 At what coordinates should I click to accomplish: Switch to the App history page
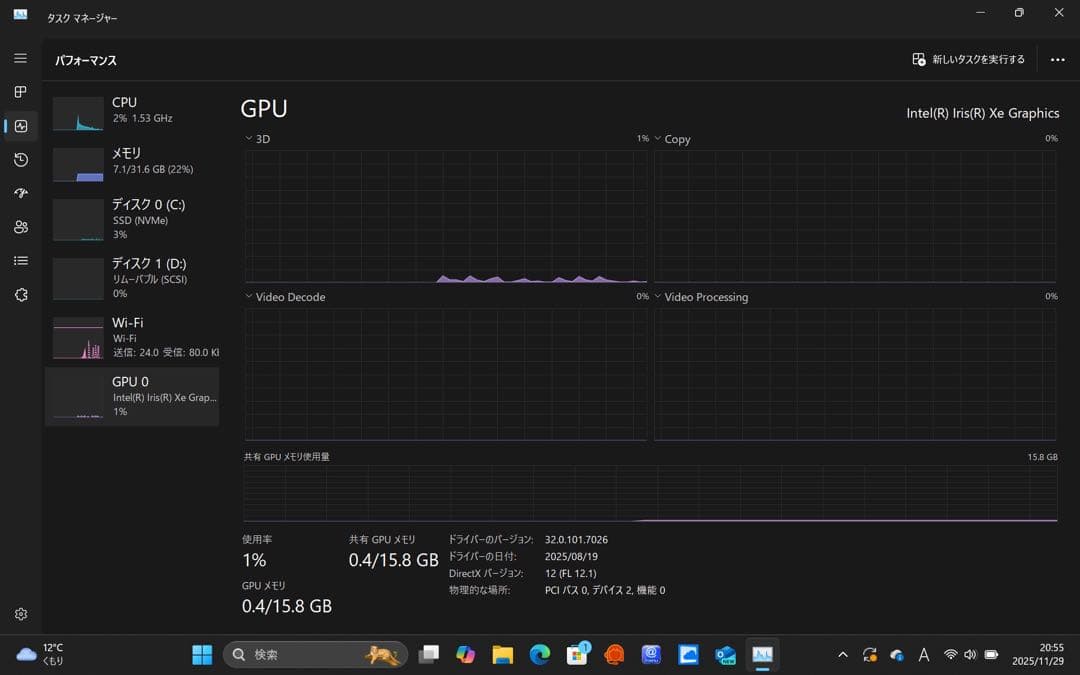tap(20, 160)
